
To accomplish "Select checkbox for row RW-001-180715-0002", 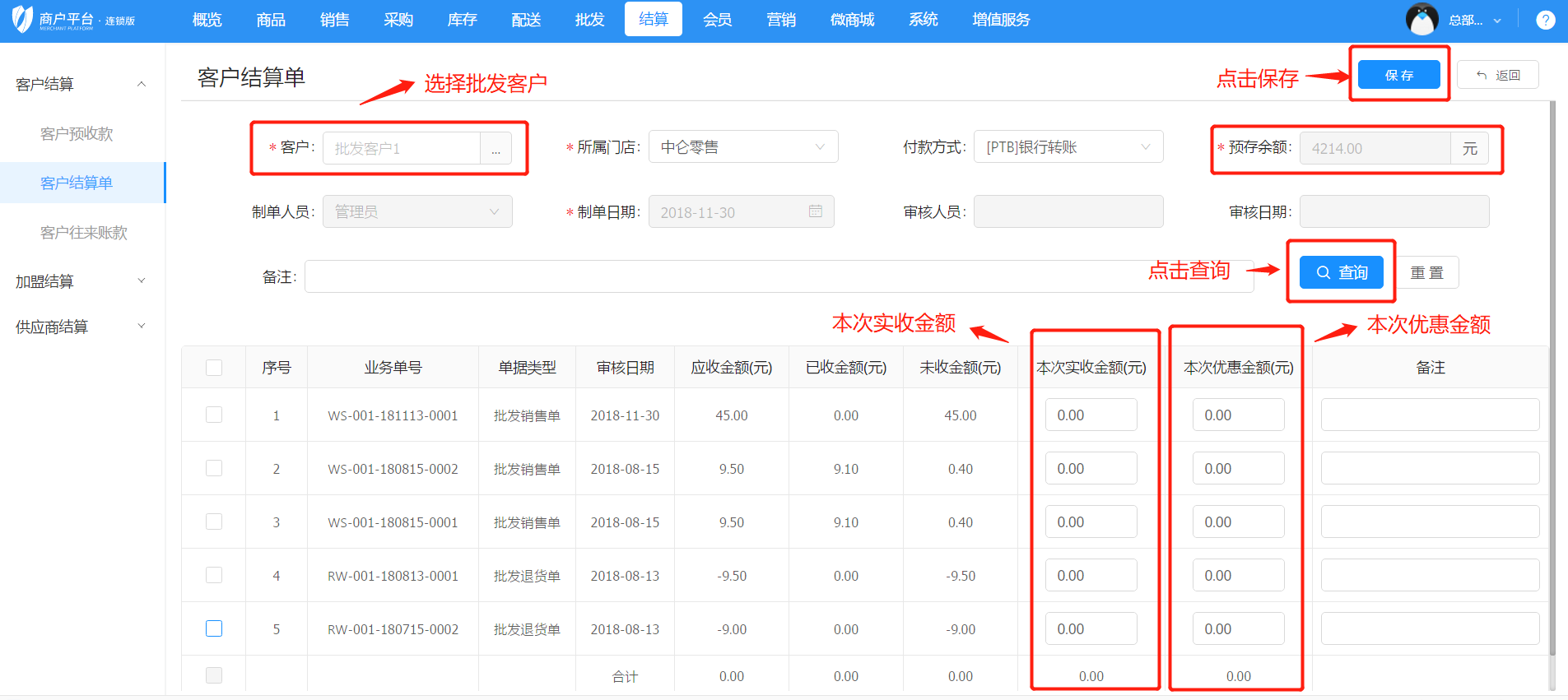I will click(214, 628).
